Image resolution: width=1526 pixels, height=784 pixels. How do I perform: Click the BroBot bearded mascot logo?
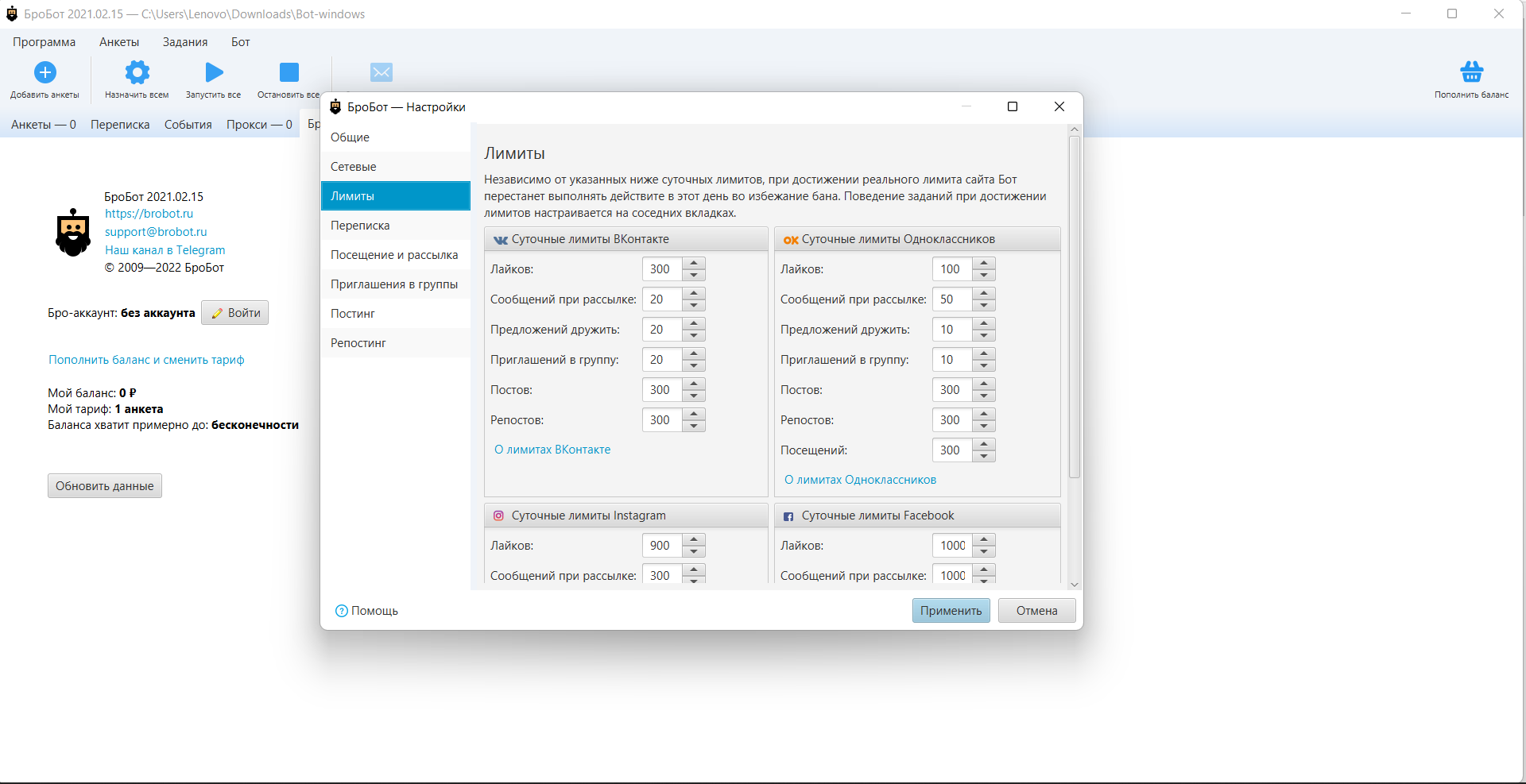[73, 233]
